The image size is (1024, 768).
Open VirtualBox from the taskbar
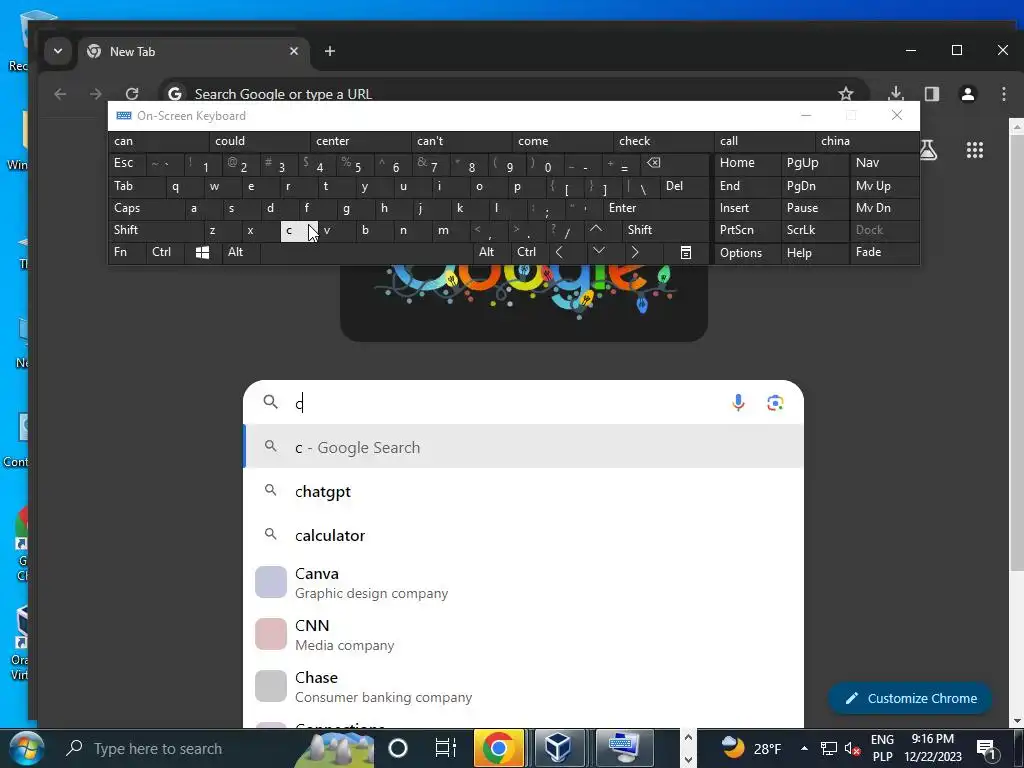click(559, 748)
